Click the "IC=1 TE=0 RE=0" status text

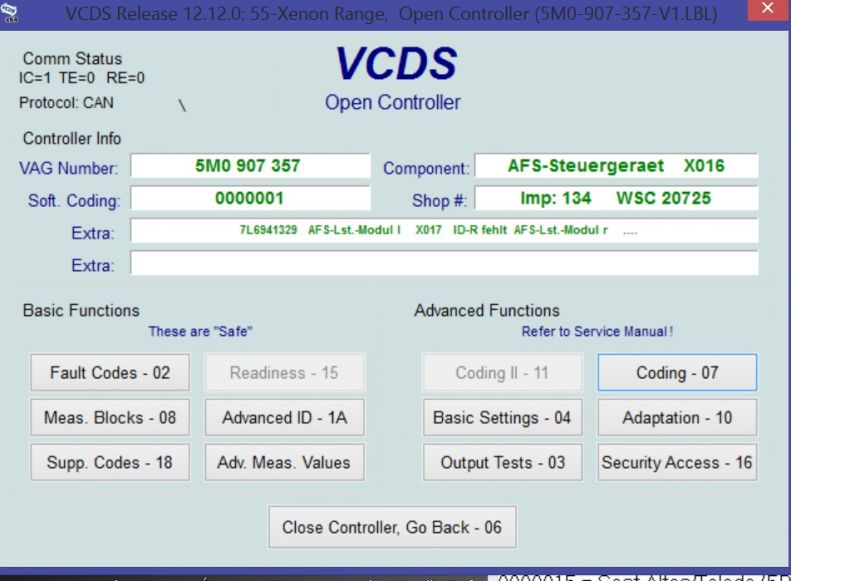coord(82,78)
